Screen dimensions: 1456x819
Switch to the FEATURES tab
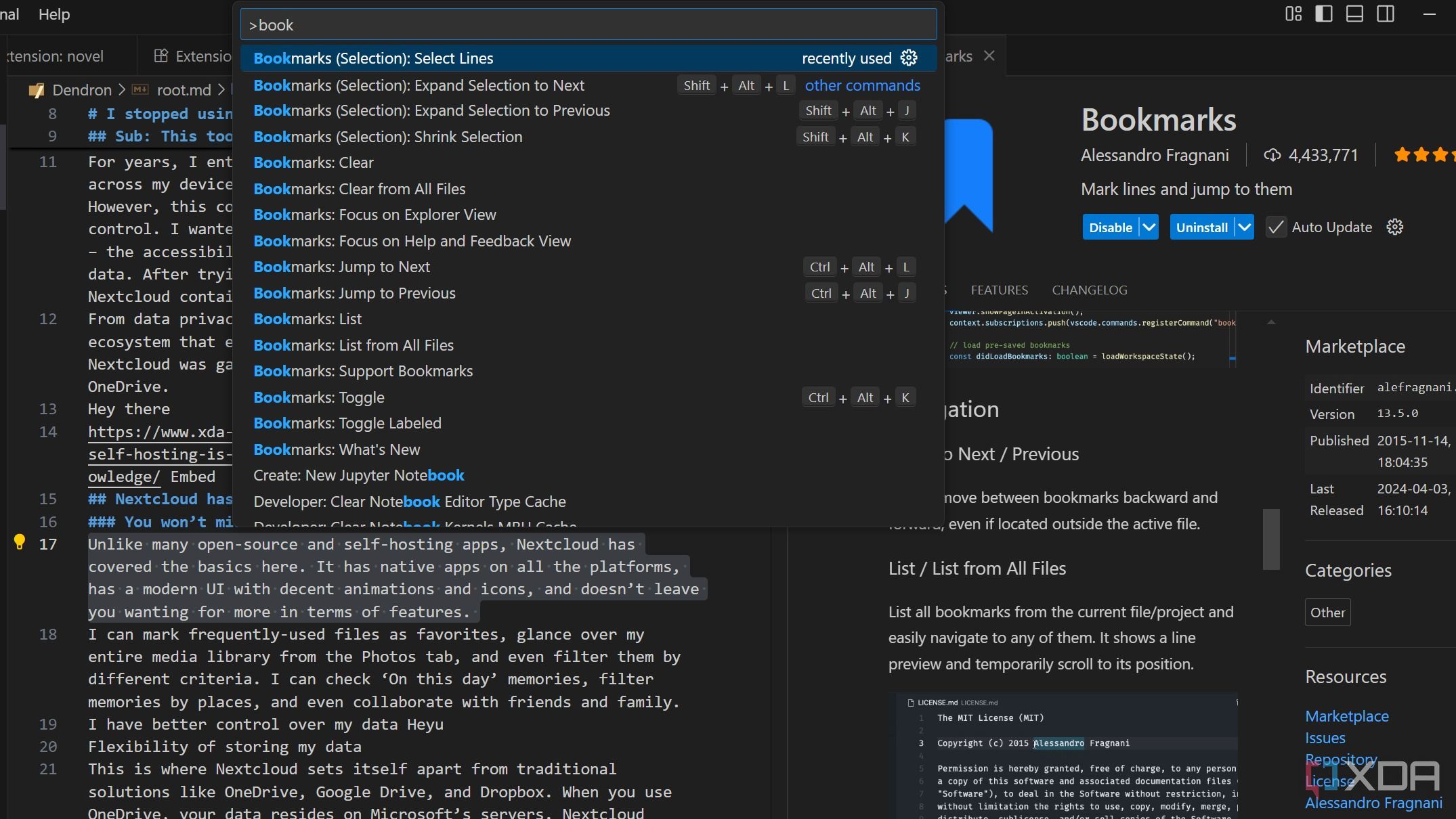coord(999,290)
